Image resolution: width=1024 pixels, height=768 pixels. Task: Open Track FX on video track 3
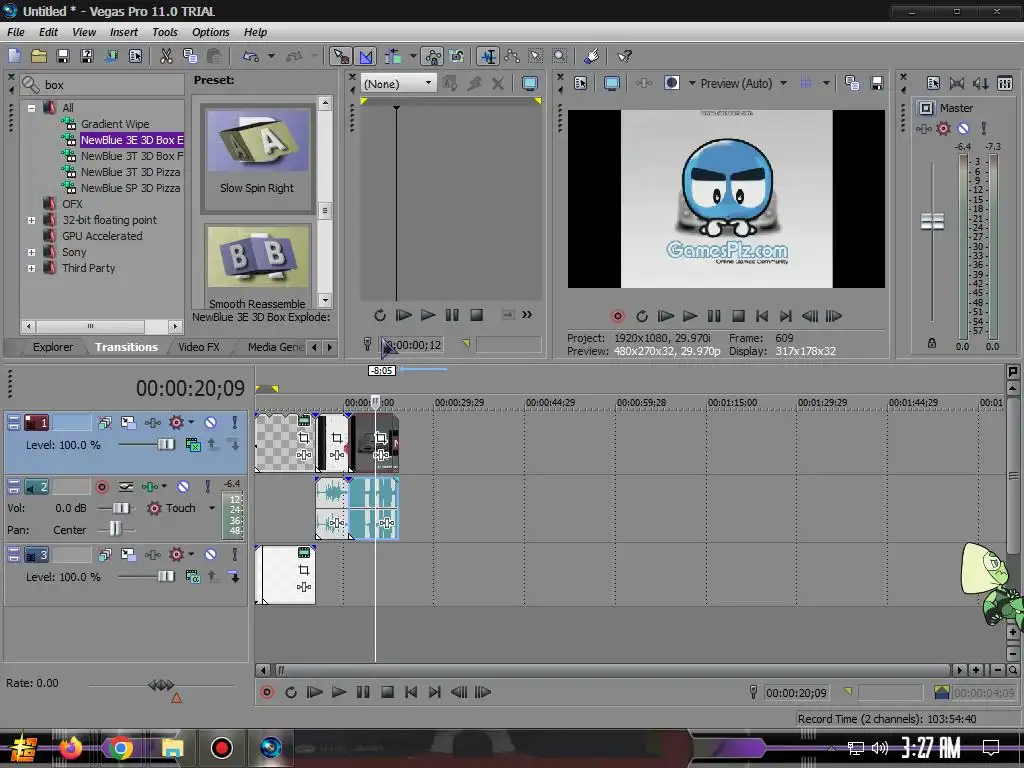(153, 554)
